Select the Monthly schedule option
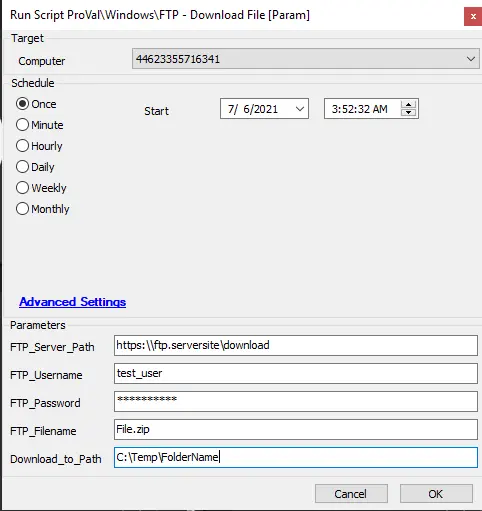This screenshot has width=482, height=511. 22,209
